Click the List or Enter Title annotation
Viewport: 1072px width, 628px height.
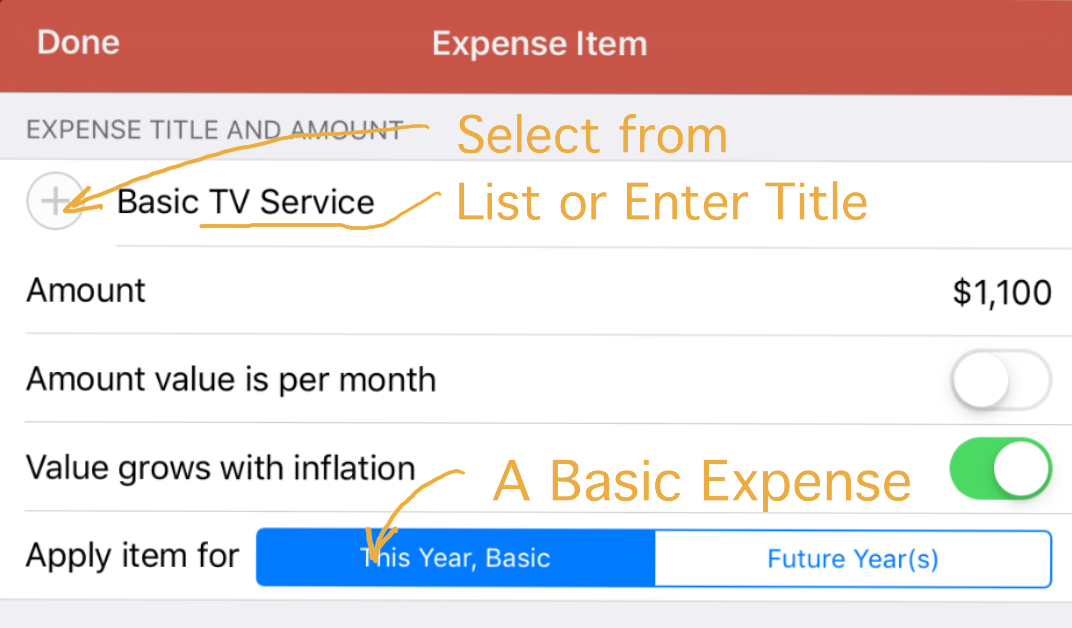tap(661, 203)
